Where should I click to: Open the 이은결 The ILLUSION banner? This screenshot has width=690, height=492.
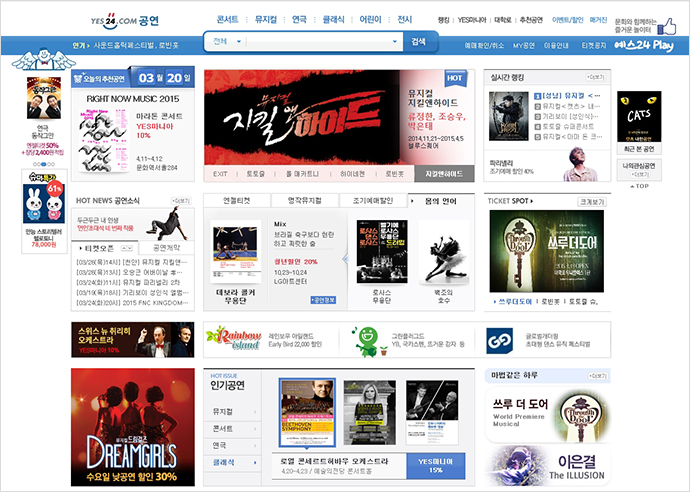(547, 466)
